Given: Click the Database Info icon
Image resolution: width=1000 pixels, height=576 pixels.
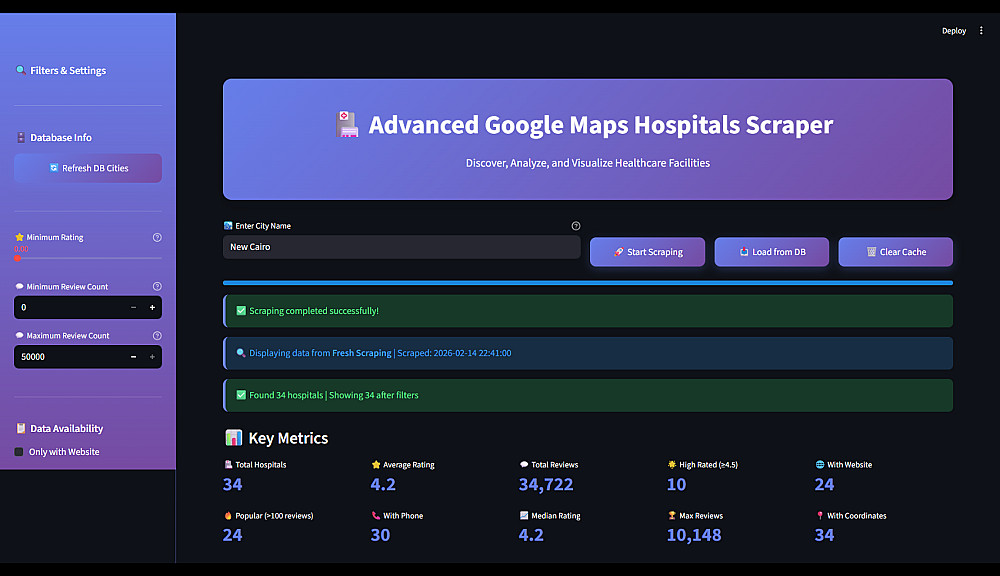Looking at the screenshot, I should coord(21,137).
